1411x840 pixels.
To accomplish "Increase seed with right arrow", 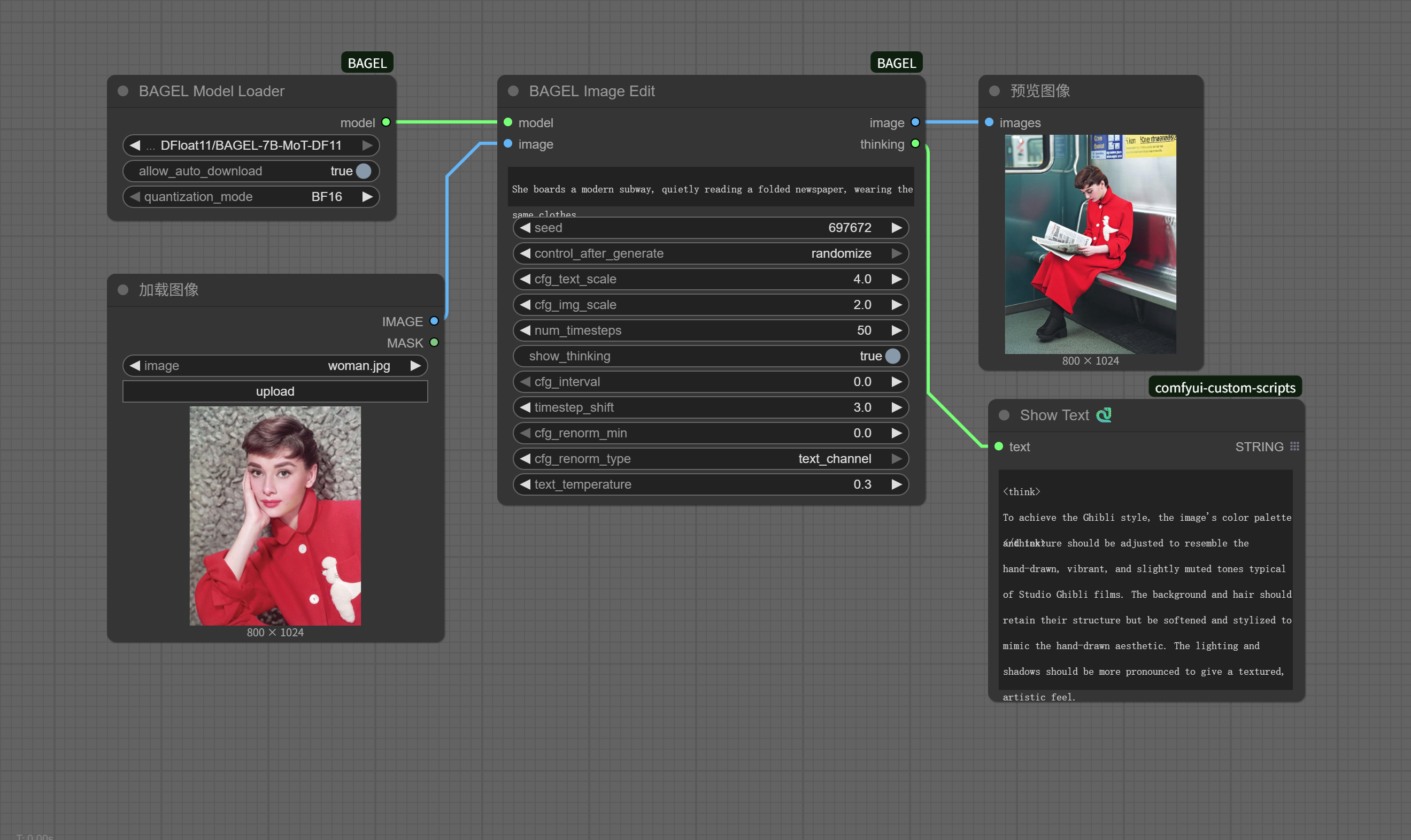I will (897, 228).
